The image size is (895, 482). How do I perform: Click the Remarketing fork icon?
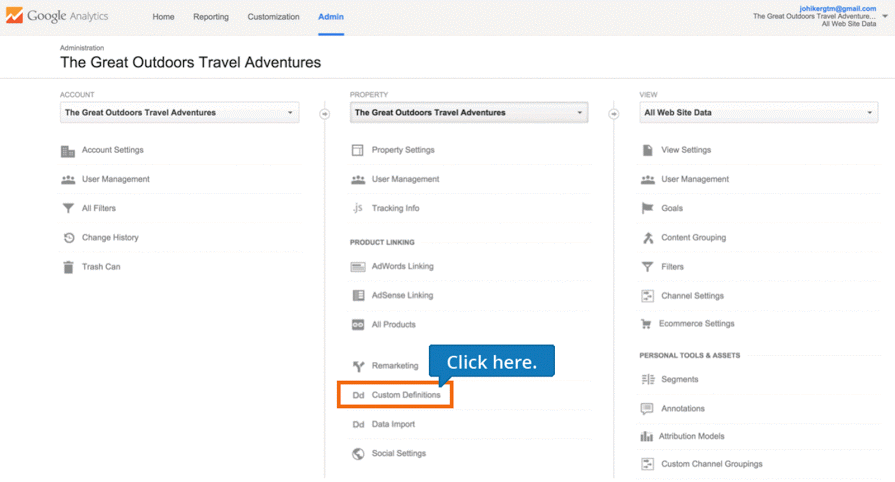tap(358, 366)
